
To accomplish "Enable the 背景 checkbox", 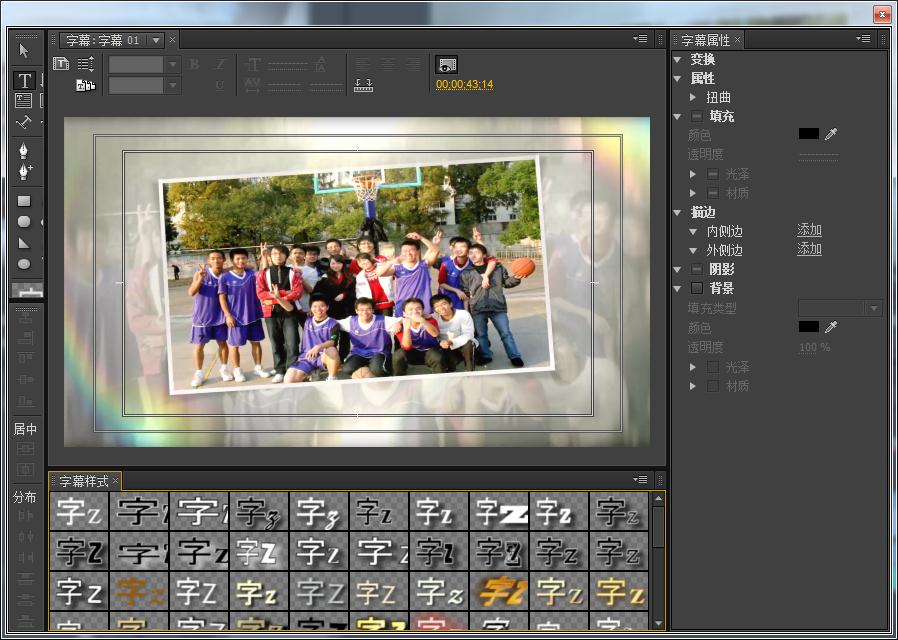I will [697, 288].
